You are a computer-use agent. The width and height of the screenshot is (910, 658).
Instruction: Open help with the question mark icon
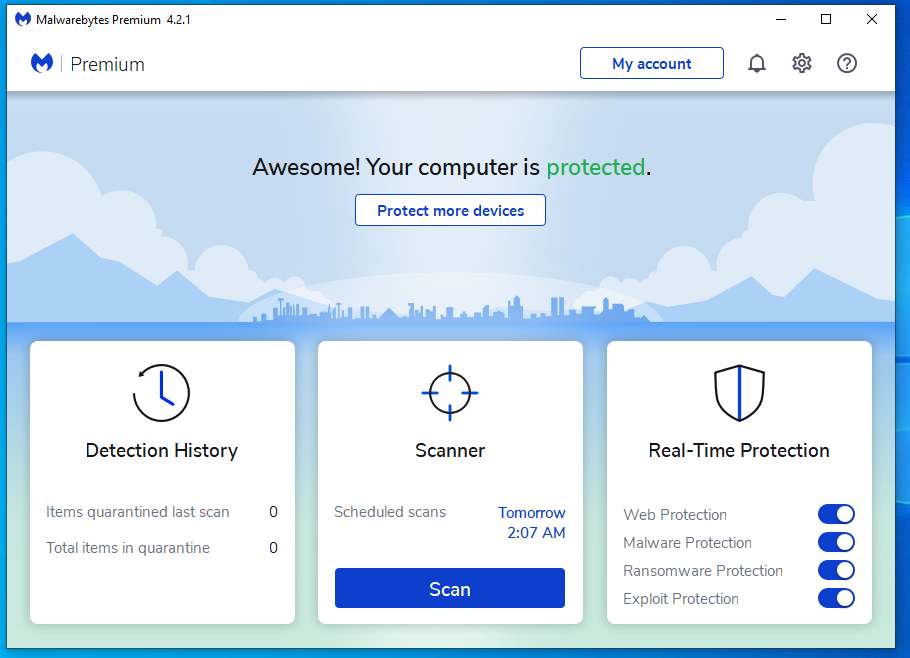(847, 63)
